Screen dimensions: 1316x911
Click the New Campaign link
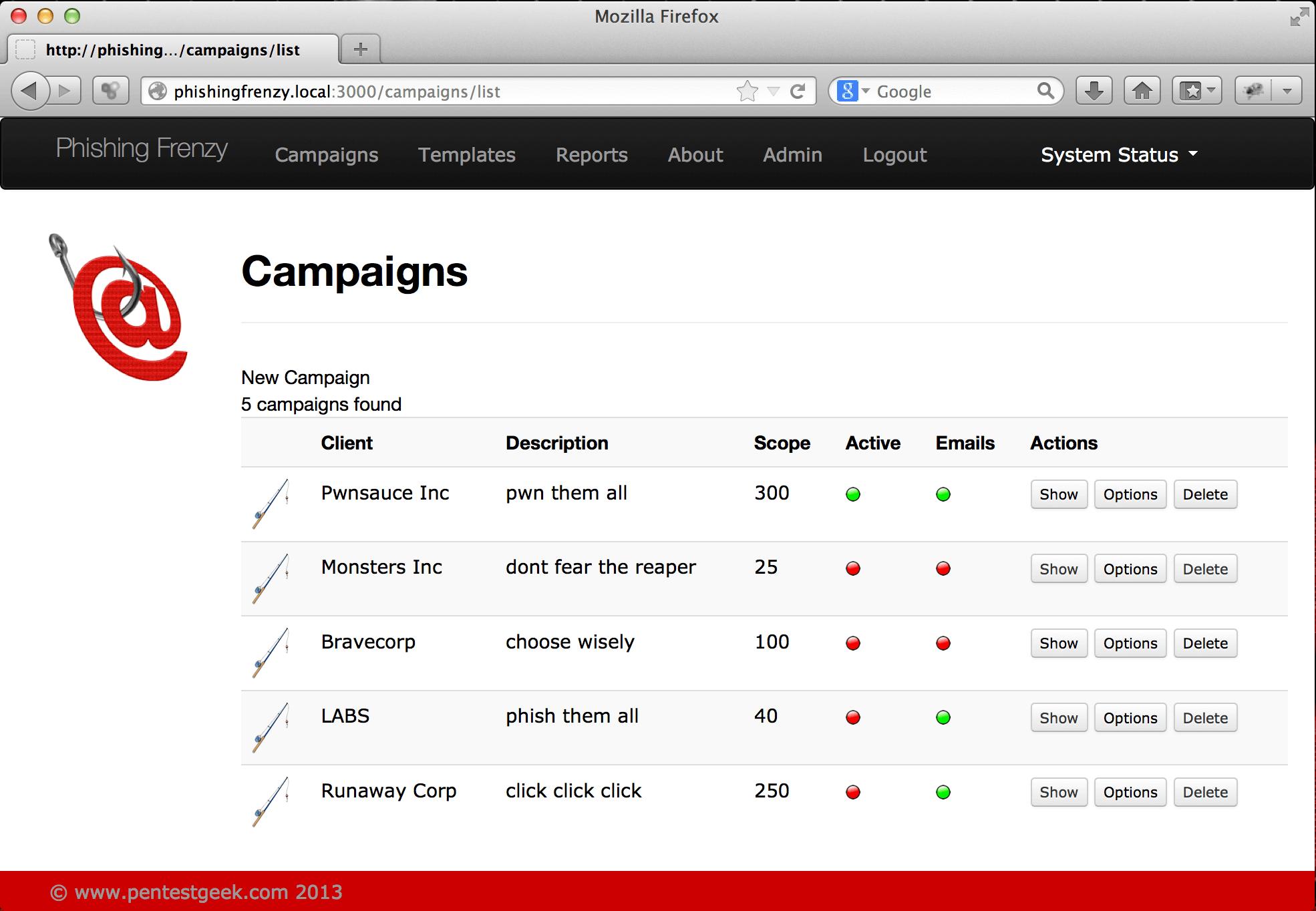click(305, 377)
